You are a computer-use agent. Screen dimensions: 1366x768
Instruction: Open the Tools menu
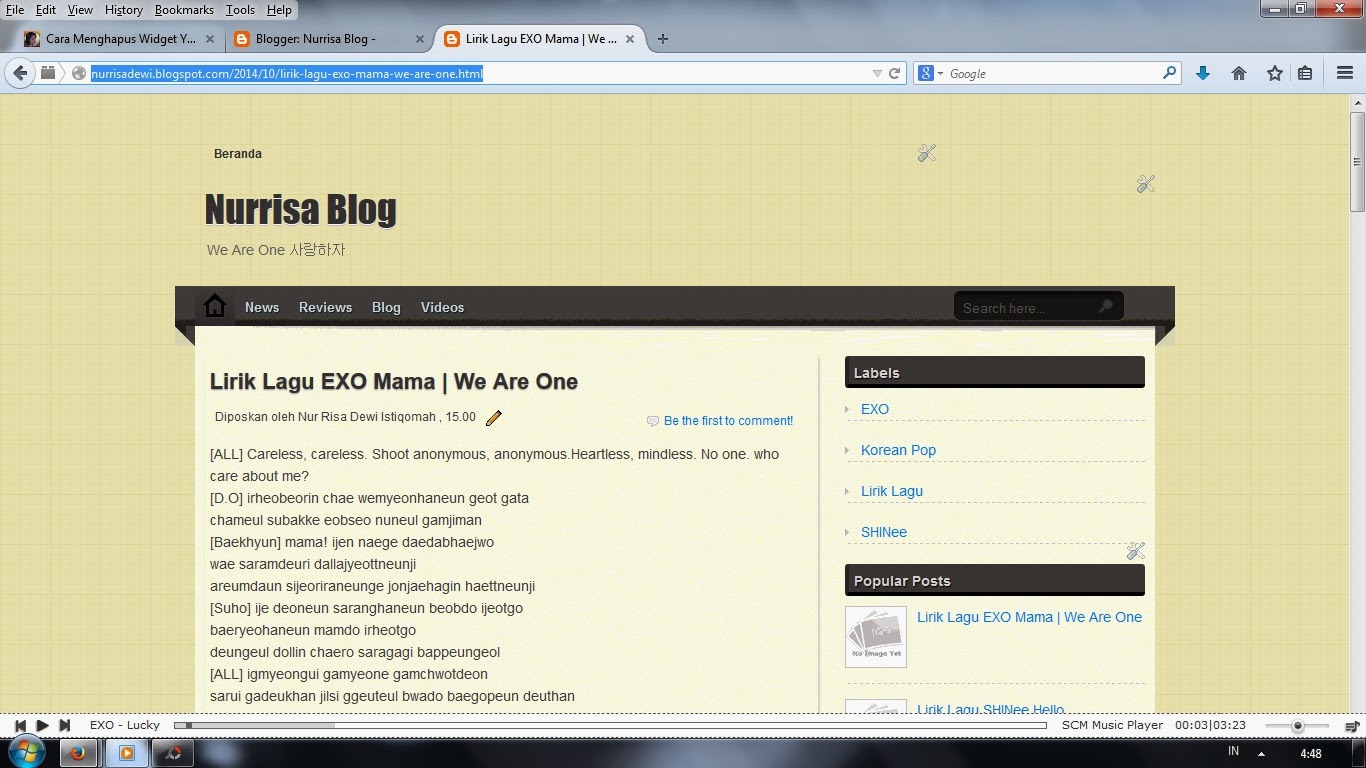coord(240,10)
